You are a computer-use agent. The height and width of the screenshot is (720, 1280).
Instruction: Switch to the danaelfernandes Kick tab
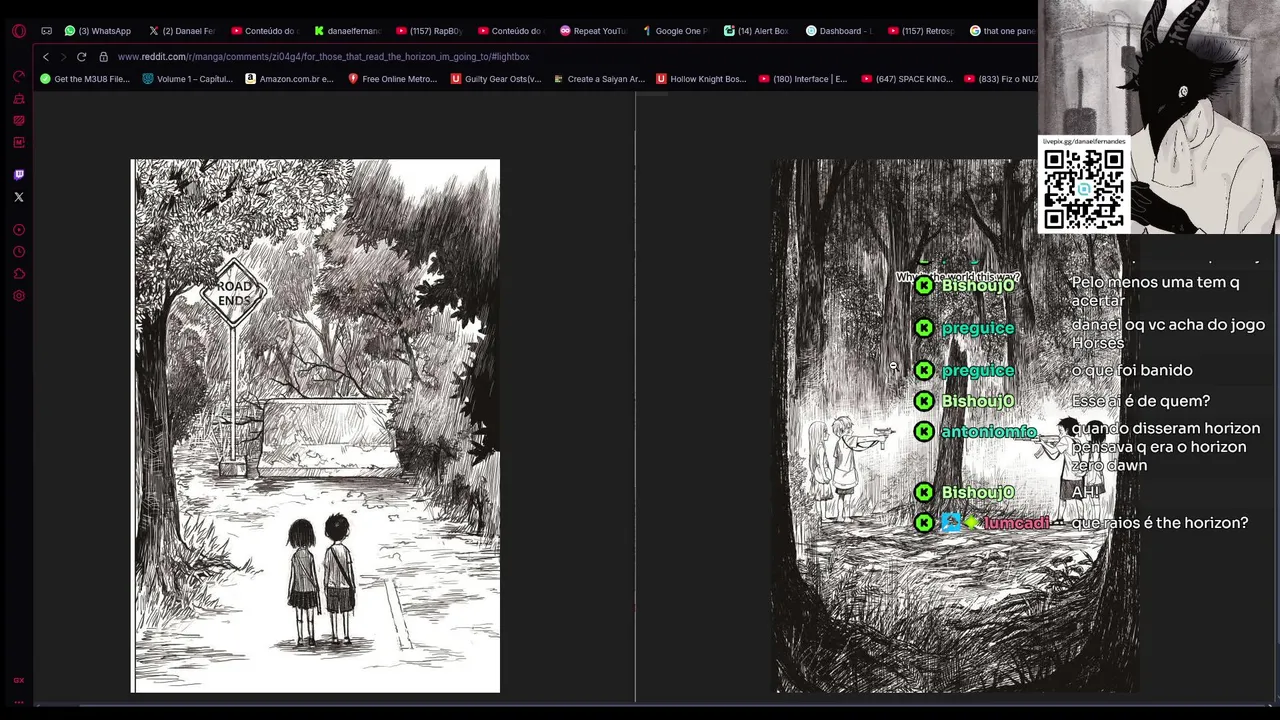[x=348, y=31]
